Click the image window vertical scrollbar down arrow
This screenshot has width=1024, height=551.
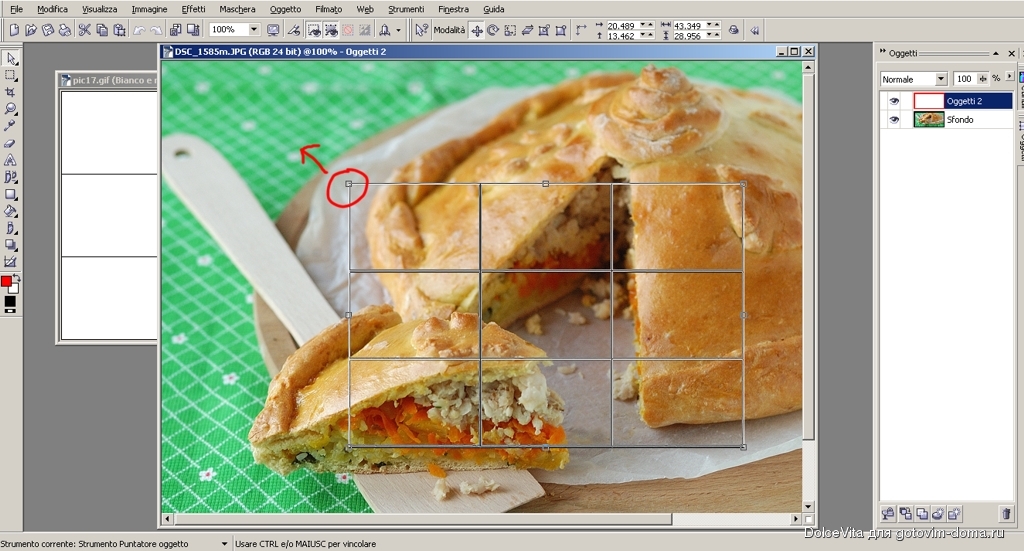click(808, 507)
